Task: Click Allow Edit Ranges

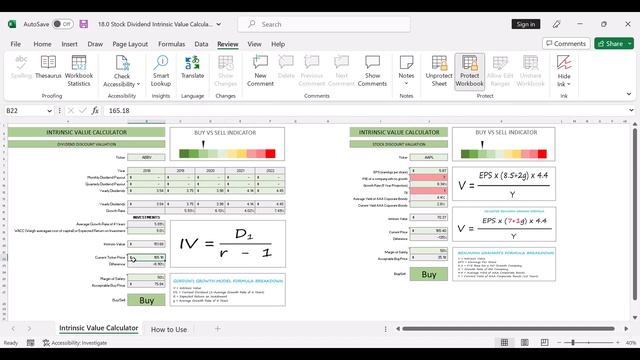Action: (x=500, y=71)
